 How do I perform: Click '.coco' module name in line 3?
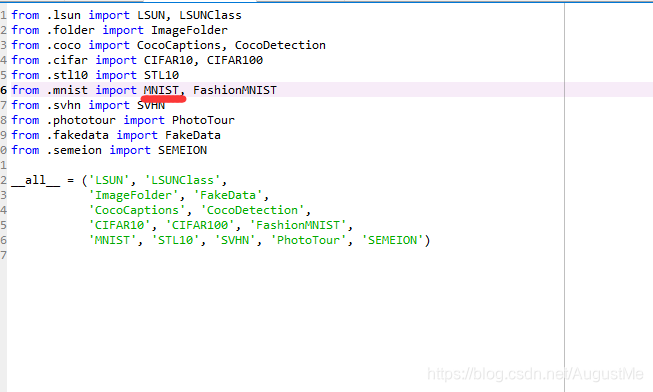64,45
